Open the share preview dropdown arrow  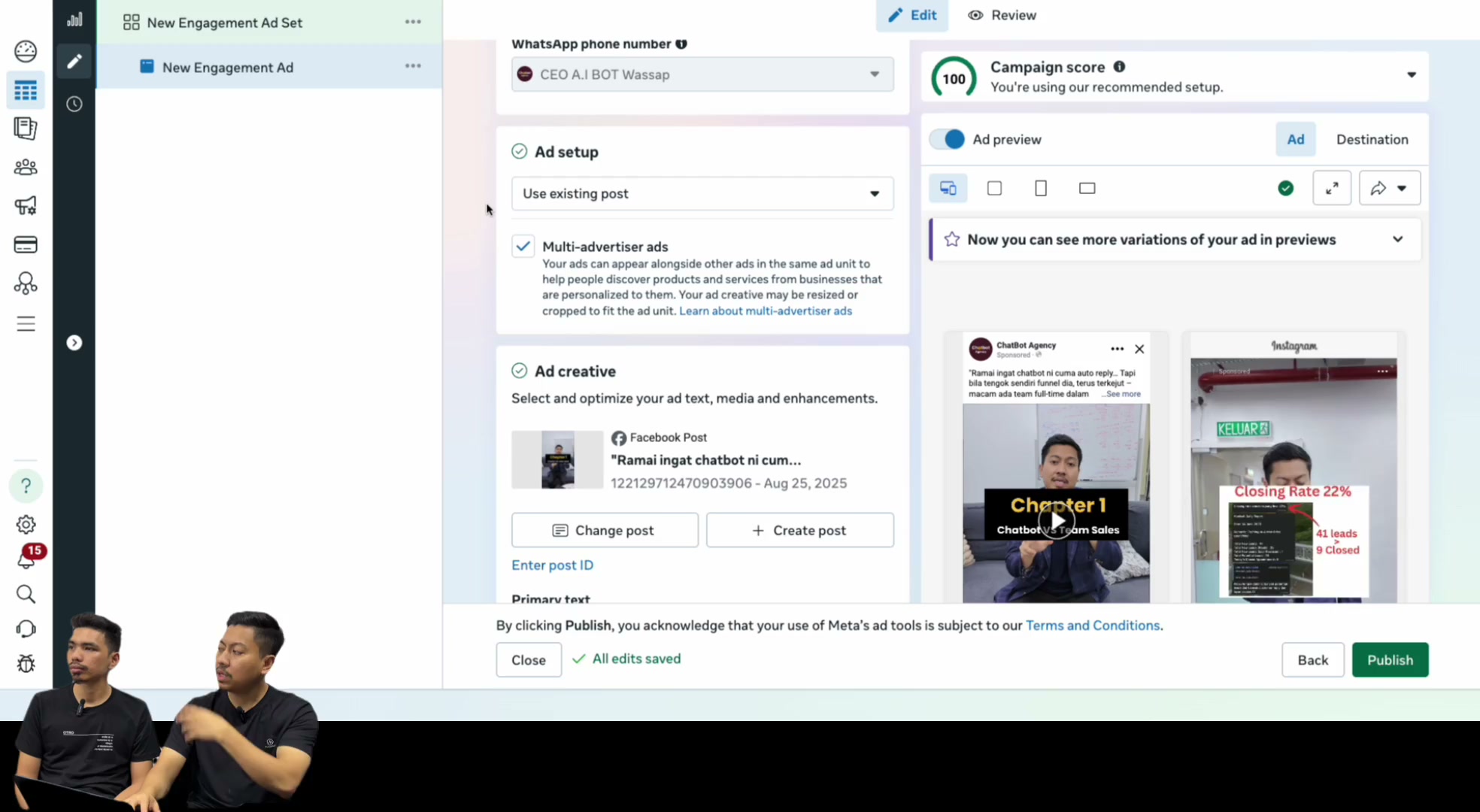(1402, 188)
